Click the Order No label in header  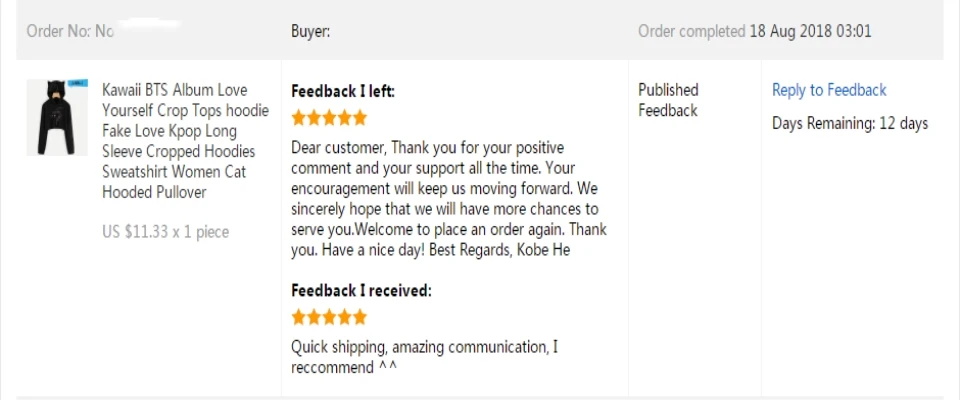click(x=59, y=31)
